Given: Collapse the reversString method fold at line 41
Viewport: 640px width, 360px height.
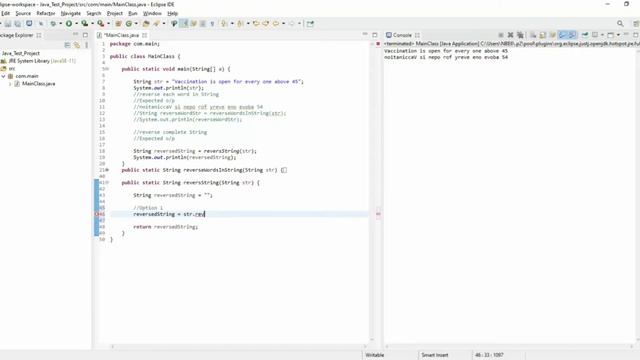Looking at the screenshot, I should pyautogui.click(x=107, y=182).
